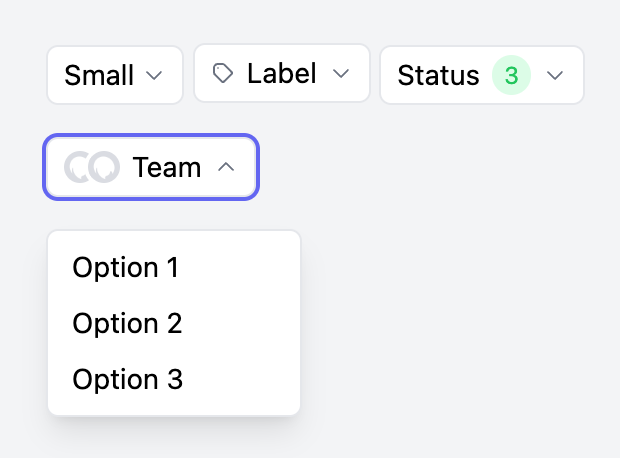Open the Small dropdown
Image resolution: width=620 pixels, height=458 pixels.
pyautogui.click(x=115, y=75)
